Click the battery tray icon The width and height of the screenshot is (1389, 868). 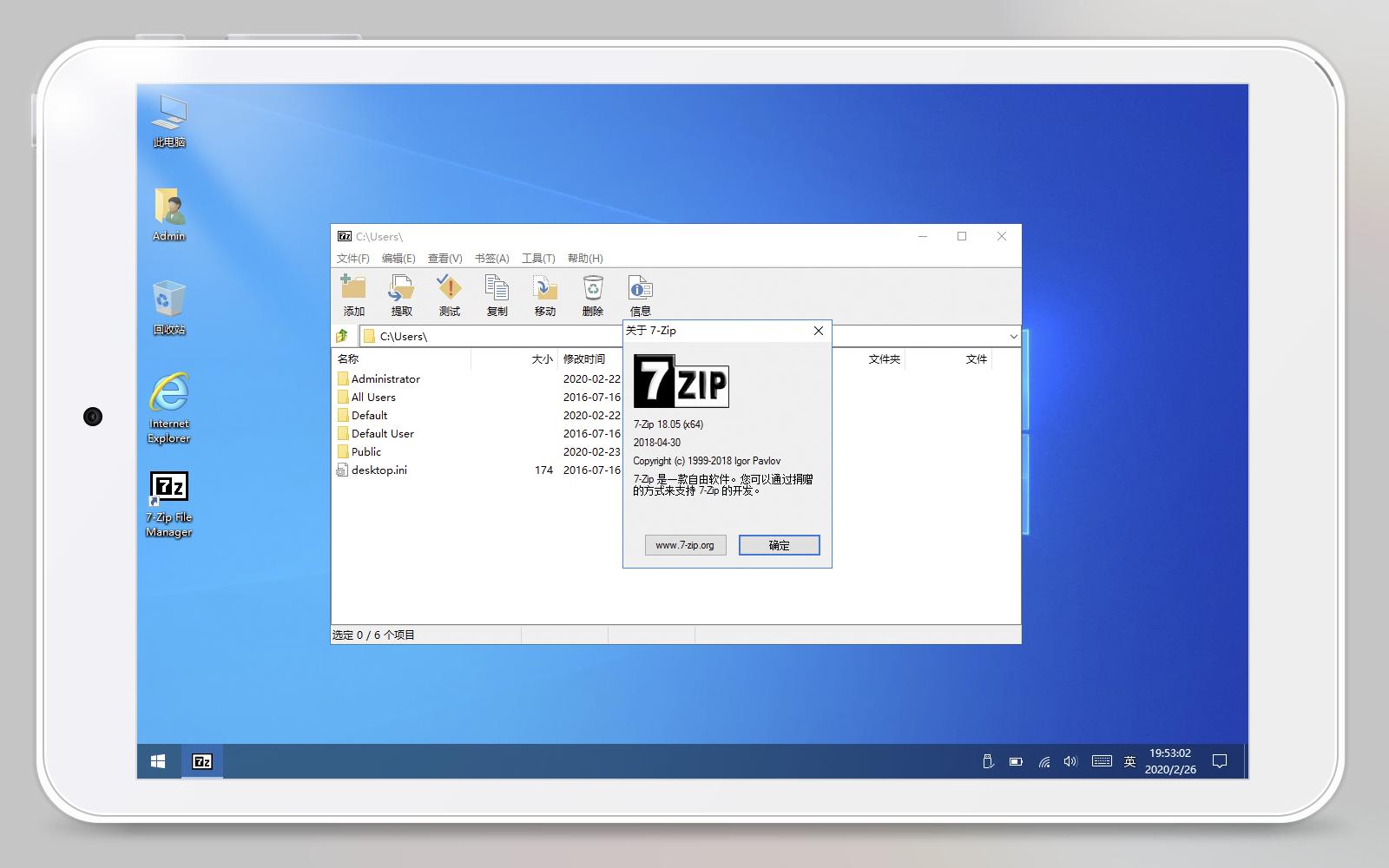tap(1016, 762)
